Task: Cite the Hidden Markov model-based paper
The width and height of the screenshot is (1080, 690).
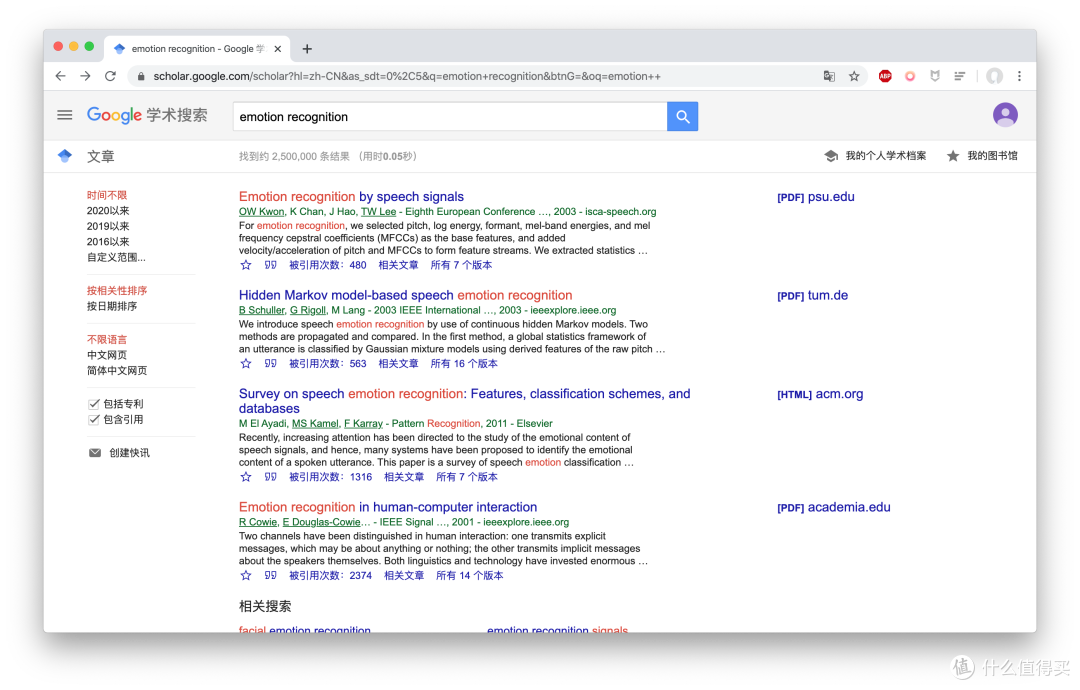Action: pos(271,364)
